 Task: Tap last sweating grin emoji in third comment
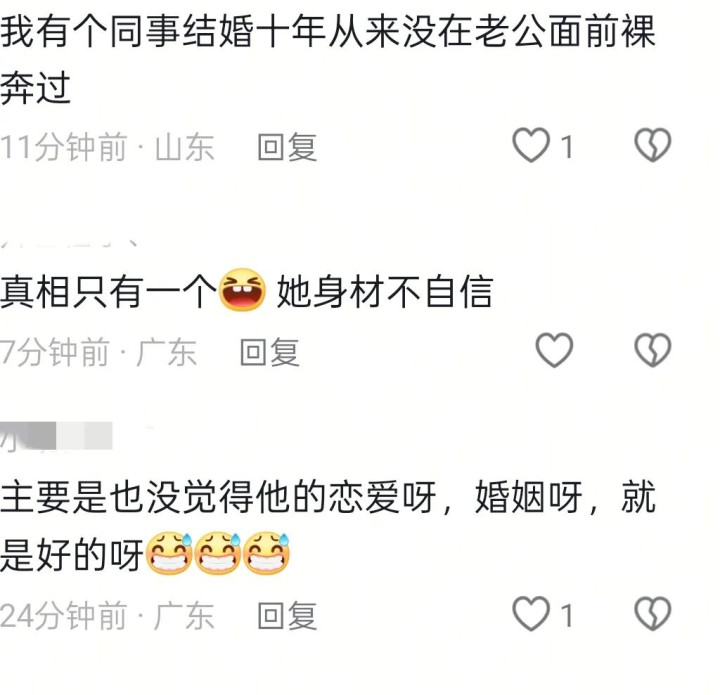tap(266, 554)
